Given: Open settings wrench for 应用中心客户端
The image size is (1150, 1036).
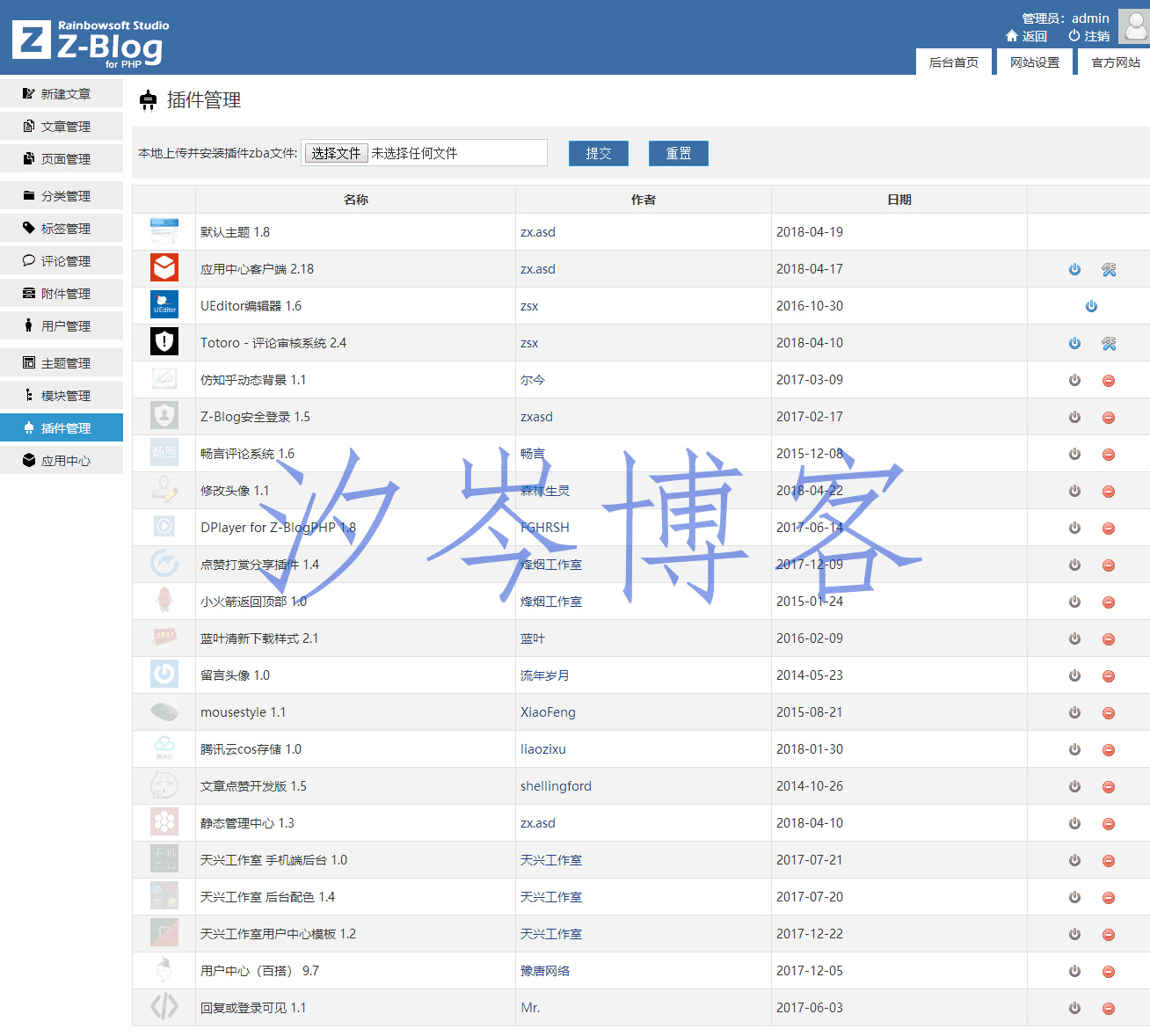Looking at the screenshot, I should (x=1109, y=270).
